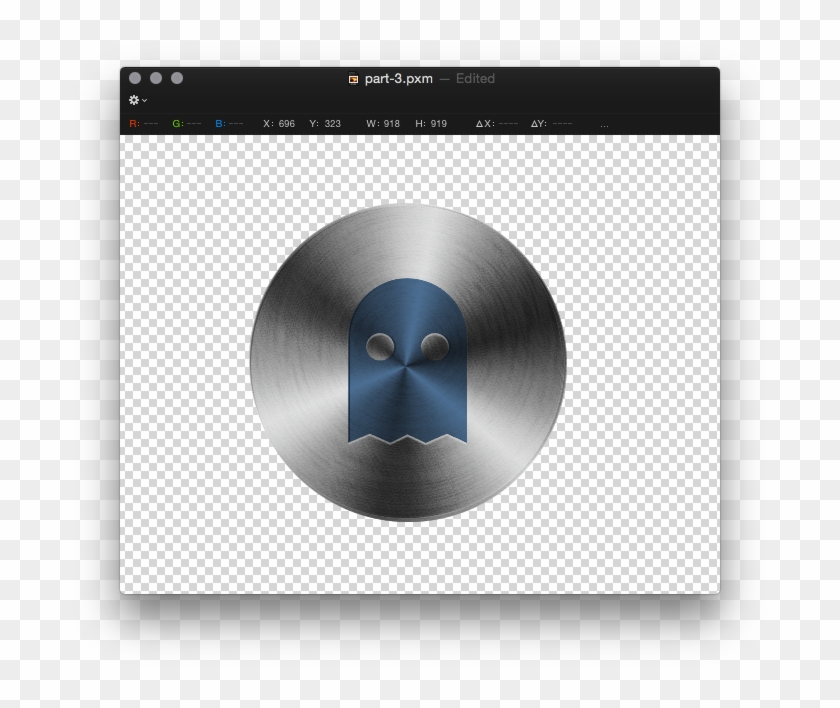Click the Edited label in the title bar
The height and width of the screenshot is (708, 840).
click(474, 78)
